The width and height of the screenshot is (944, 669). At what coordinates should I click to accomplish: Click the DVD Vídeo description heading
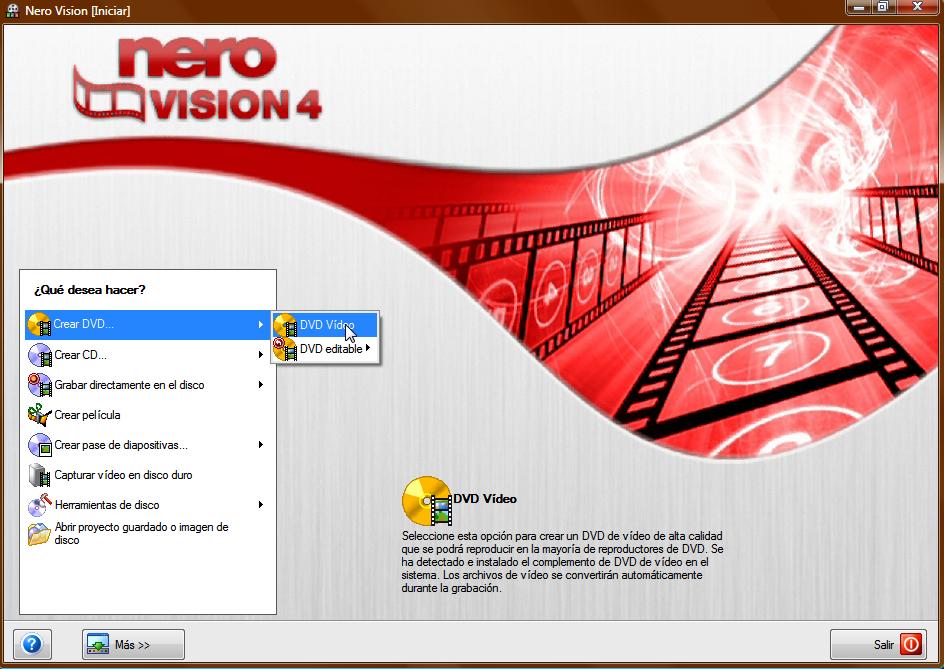point(485,499)
